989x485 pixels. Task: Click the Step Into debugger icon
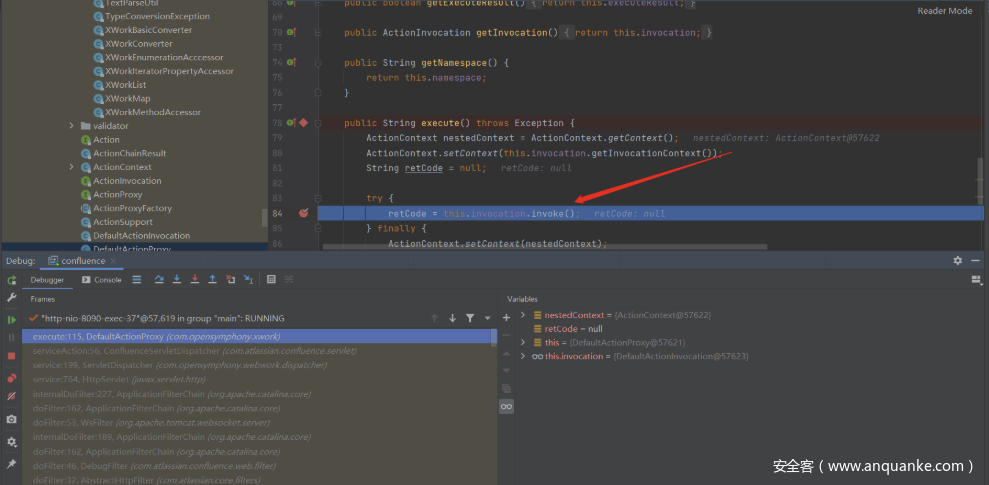point(176,280)
